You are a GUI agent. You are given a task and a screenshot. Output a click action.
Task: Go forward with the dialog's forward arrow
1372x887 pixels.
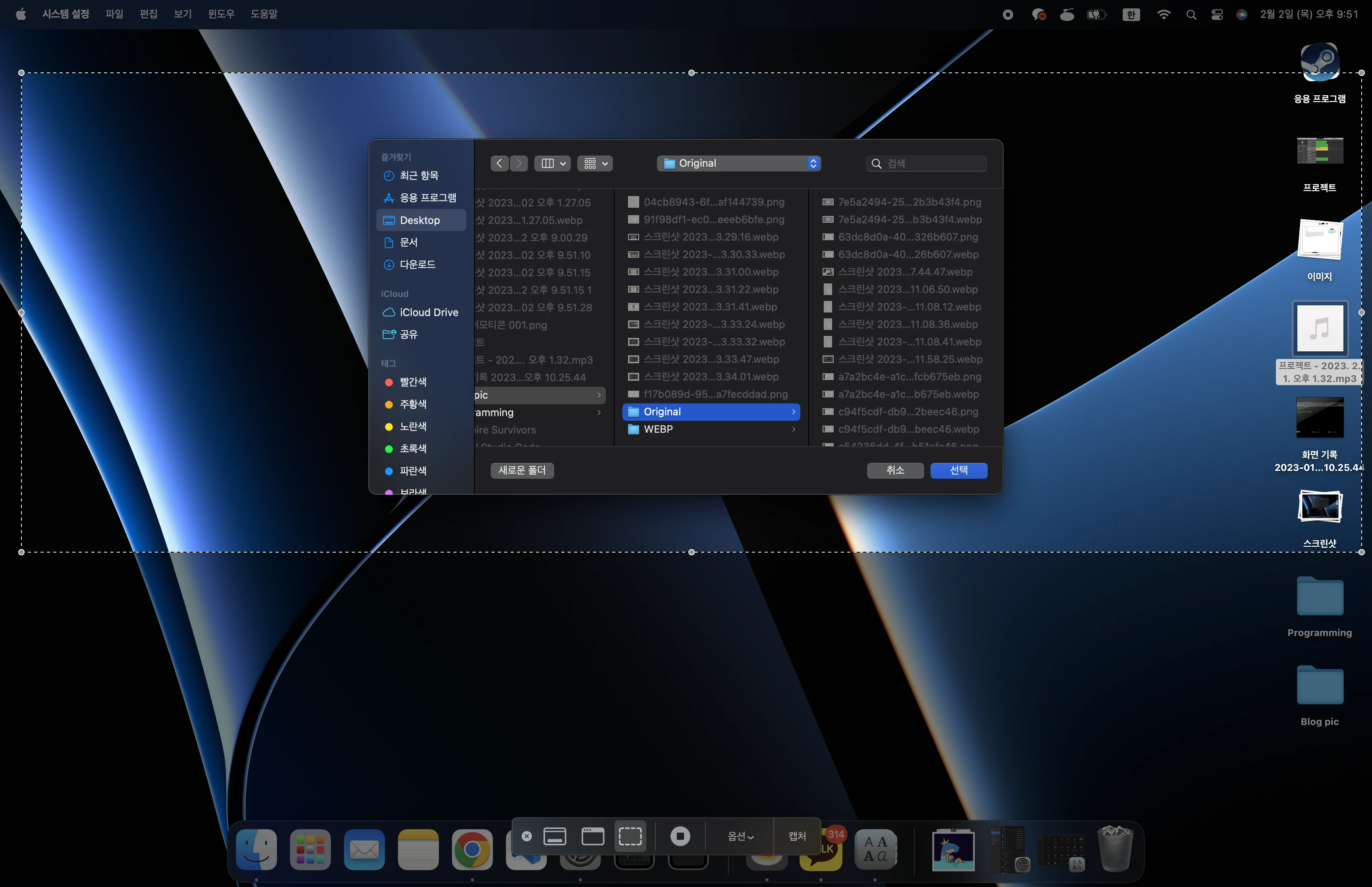coord(519,164)
